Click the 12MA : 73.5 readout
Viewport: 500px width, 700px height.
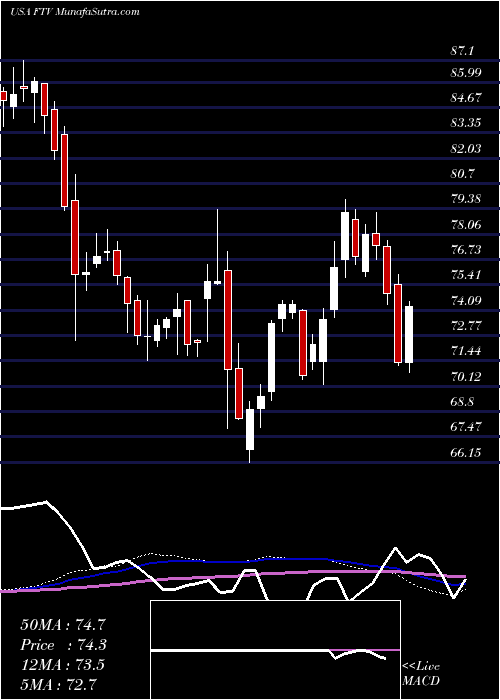tap(62, 665)
